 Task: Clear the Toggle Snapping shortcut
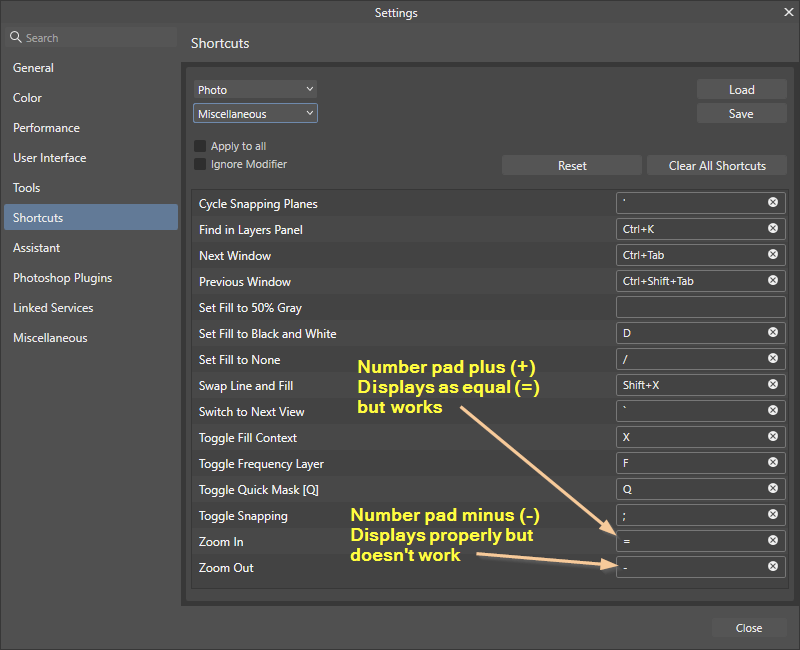pos(772,514)
